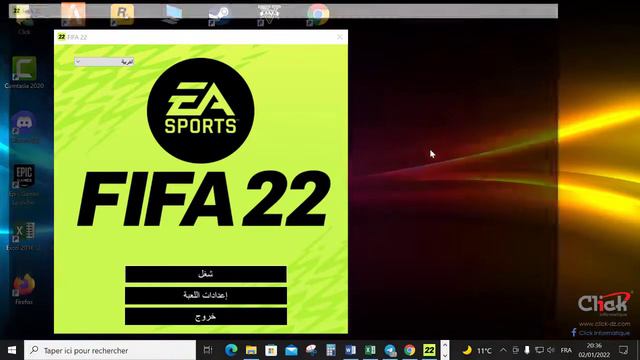The height and width of the screenshot is (360, 640).
Task: Open Steam desktop shortcut
Action: click(x=219, y=15)
